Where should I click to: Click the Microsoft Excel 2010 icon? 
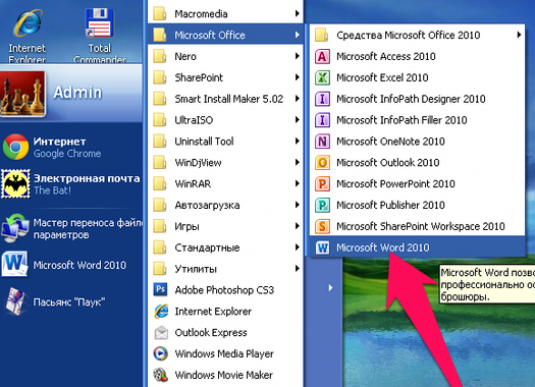click(322, 77)
